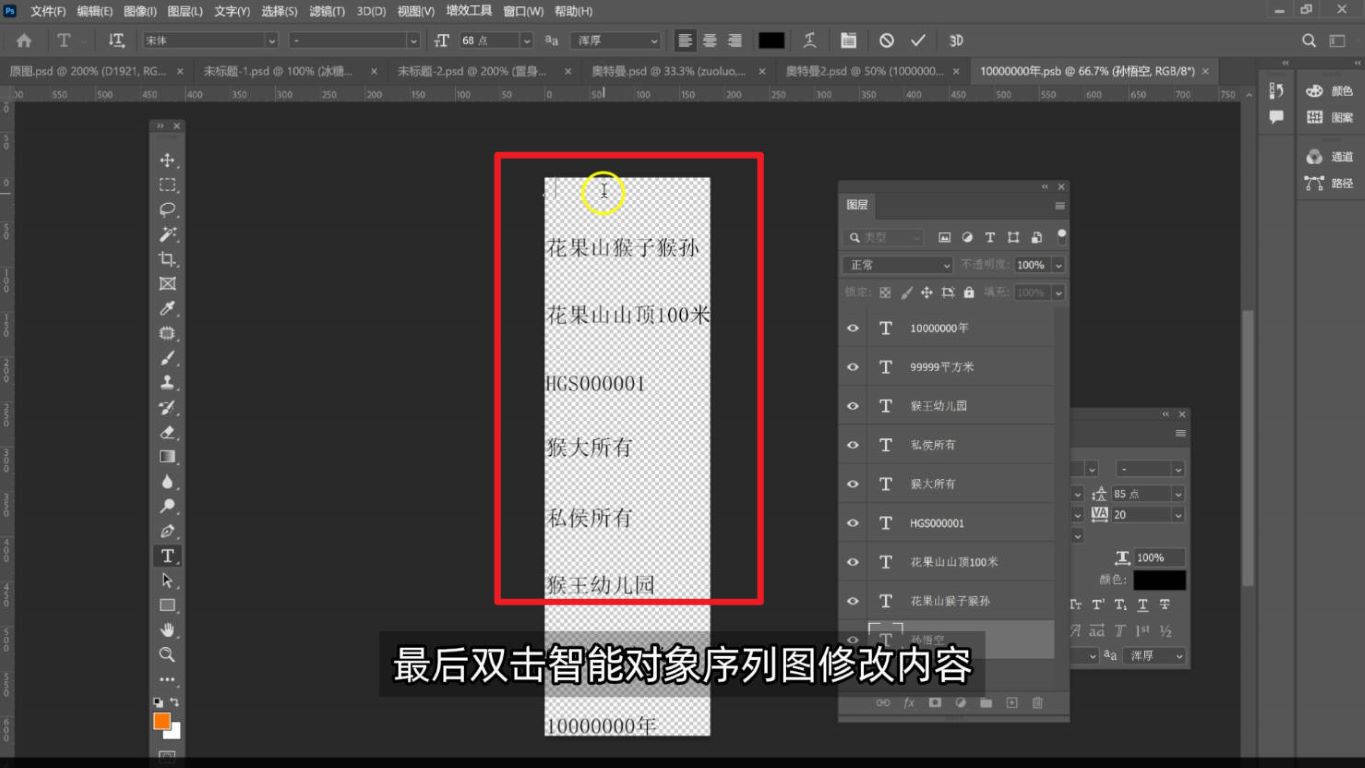Click the warp text icon in the options bar

[810, 40]
